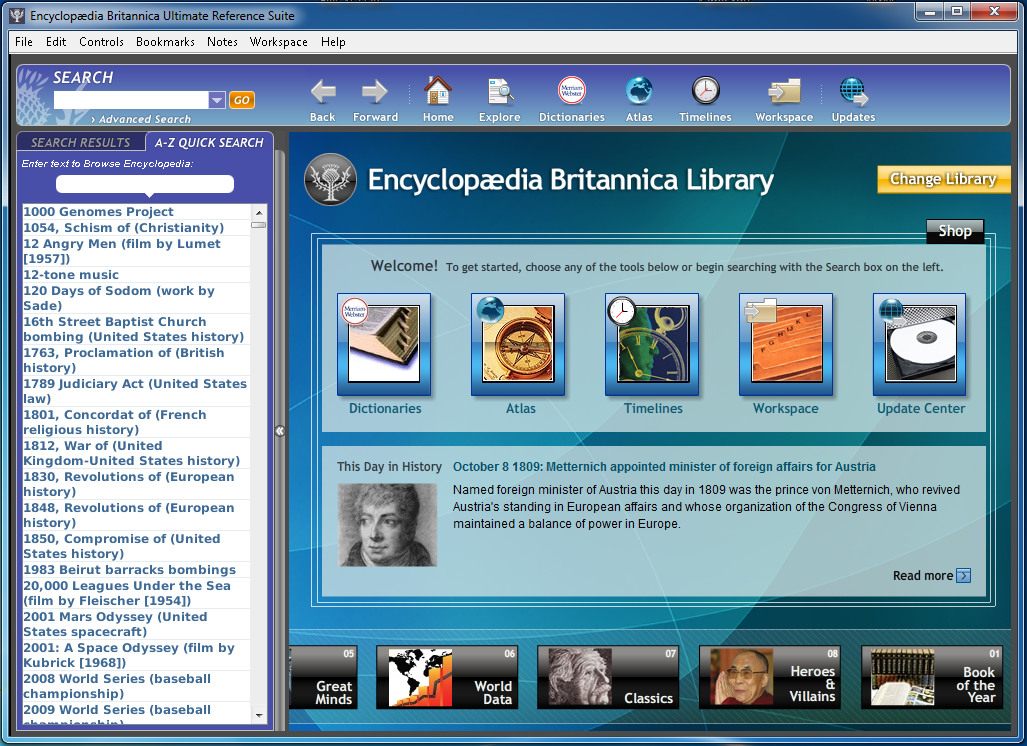1027x746 pixels.
Task: Select '1850, Compromise of (United States history)'
Action: [x=136, y=546]
